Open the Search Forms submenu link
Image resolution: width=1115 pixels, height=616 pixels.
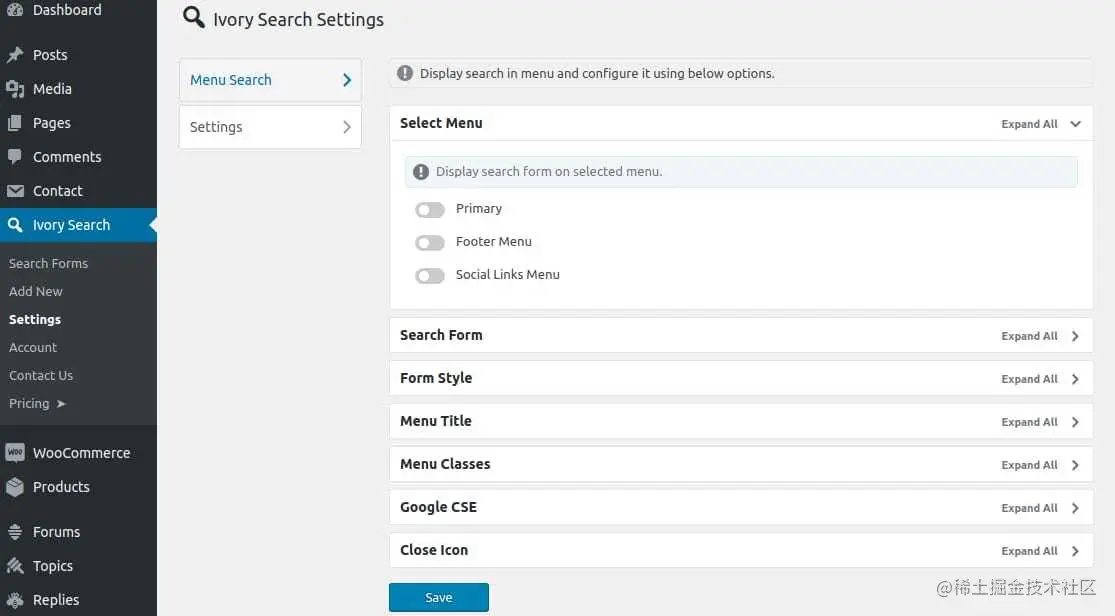[x=48, y=263]
